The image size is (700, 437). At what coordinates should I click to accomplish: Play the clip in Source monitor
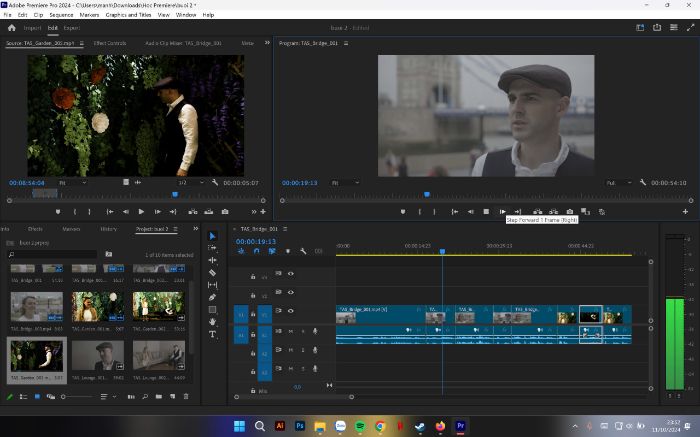coord(141,212)
